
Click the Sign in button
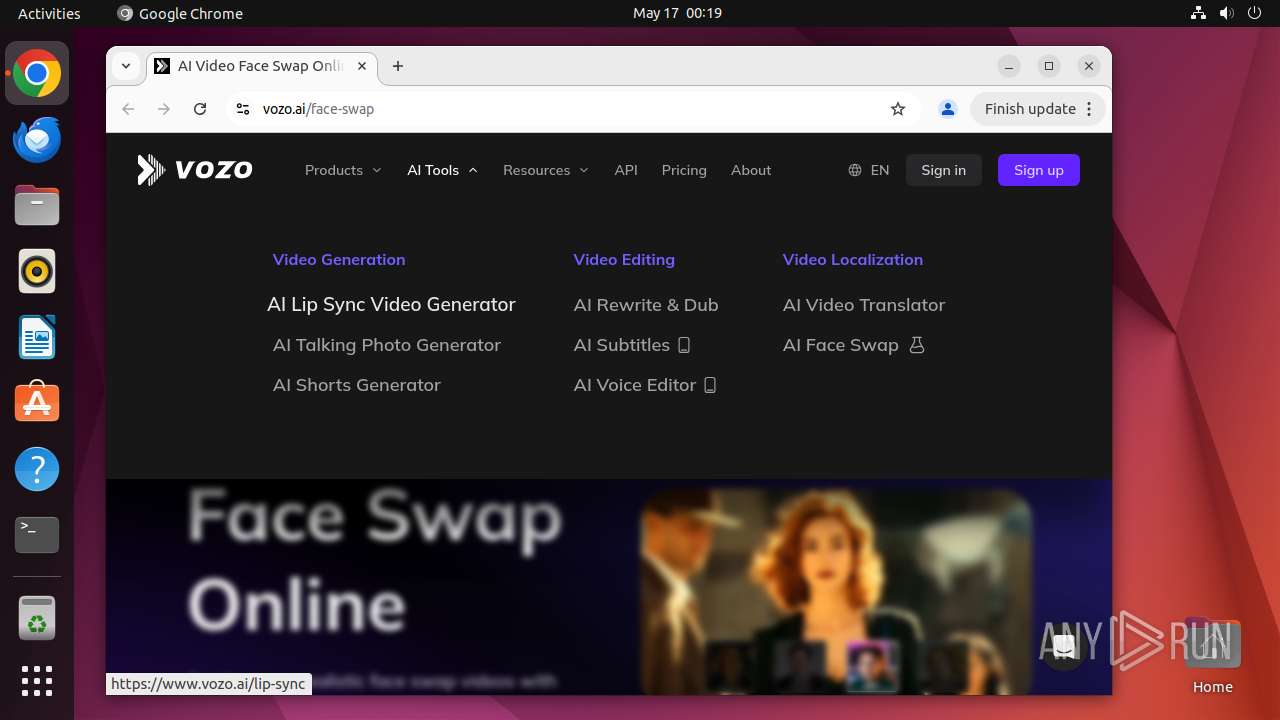click(x=943, y=170)
